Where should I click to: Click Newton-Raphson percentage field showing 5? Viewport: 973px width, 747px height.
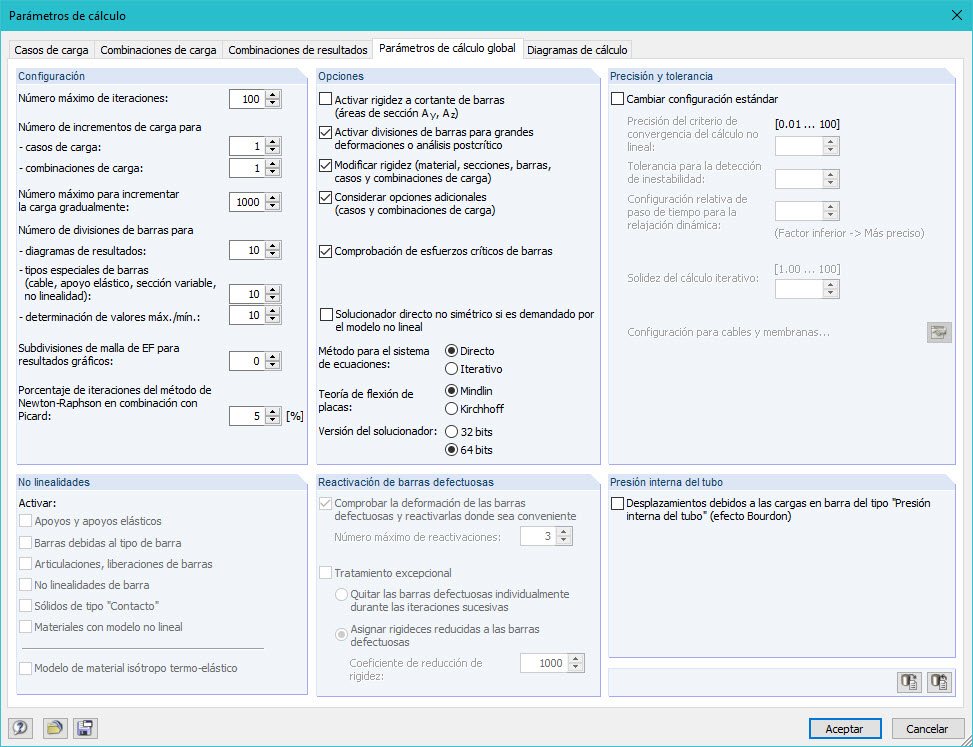coord(247,416)
